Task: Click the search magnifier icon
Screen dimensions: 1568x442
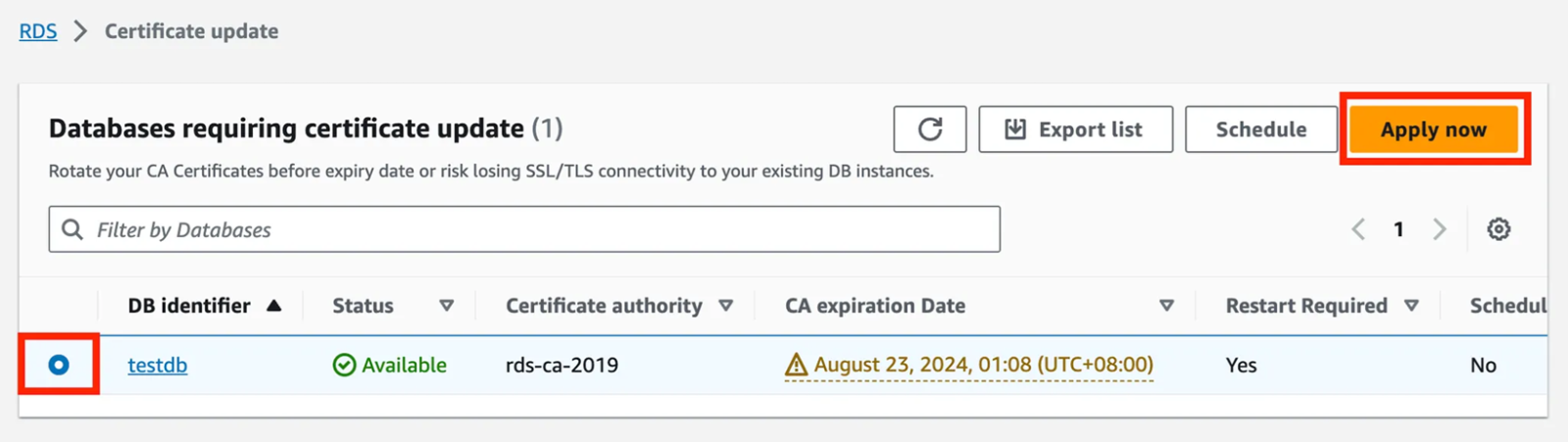Action: click(x=73, y=229)
